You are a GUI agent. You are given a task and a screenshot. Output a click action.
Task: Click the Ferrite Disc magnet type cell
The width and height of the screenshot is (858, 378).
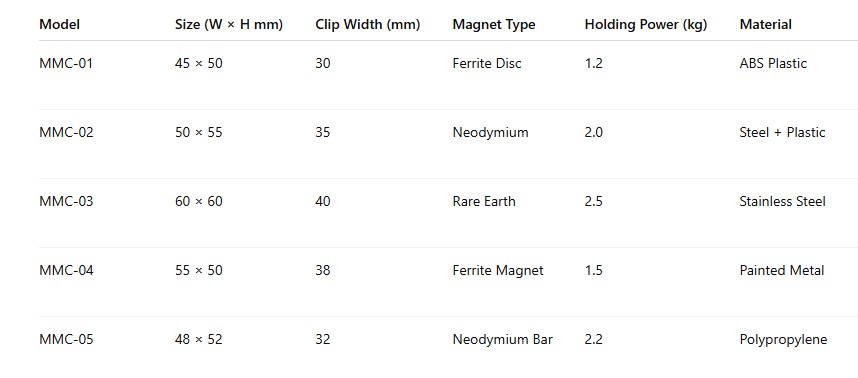487,63
